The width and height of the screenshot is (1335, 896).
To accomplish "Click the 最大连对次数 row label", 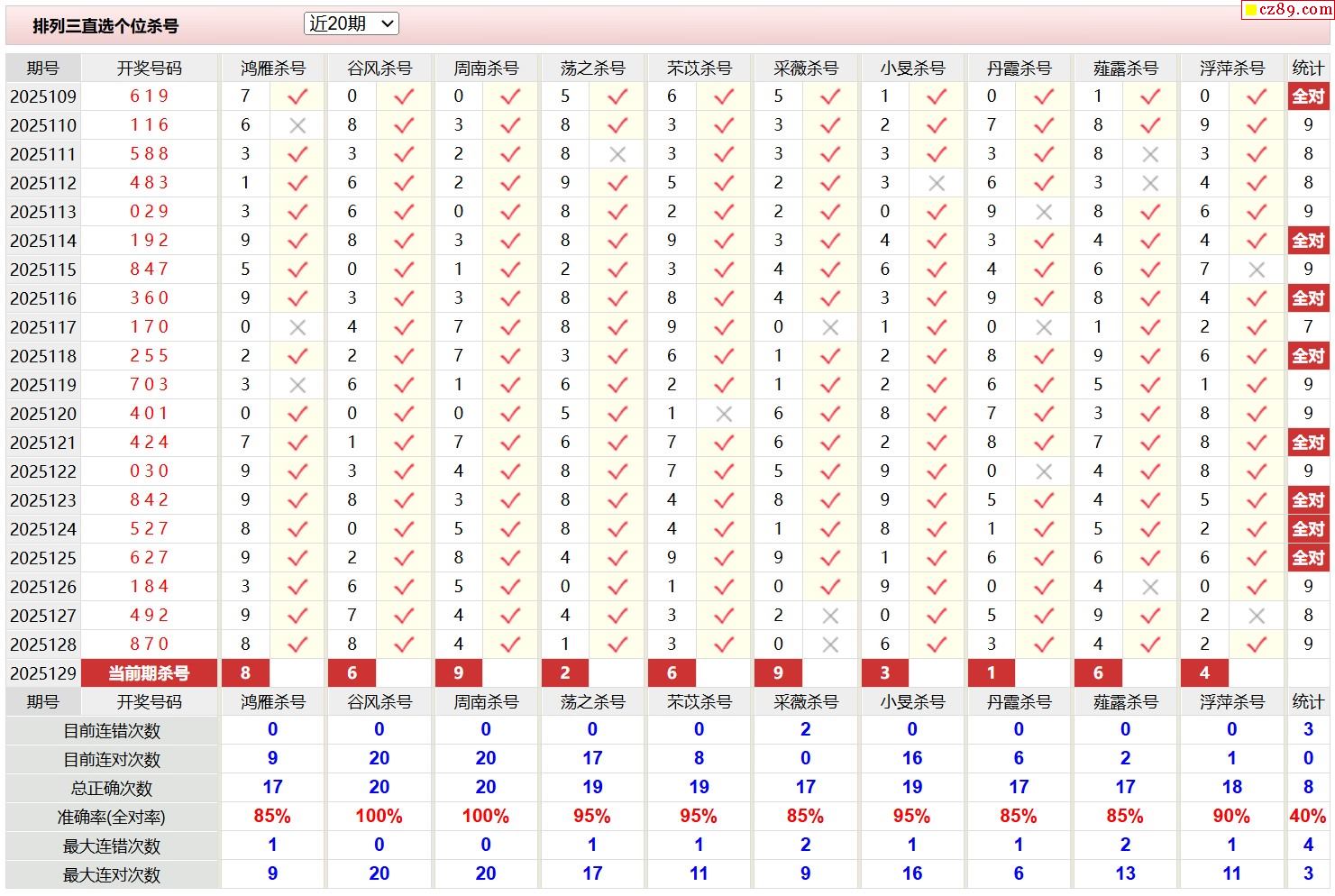I will point(112,875).
